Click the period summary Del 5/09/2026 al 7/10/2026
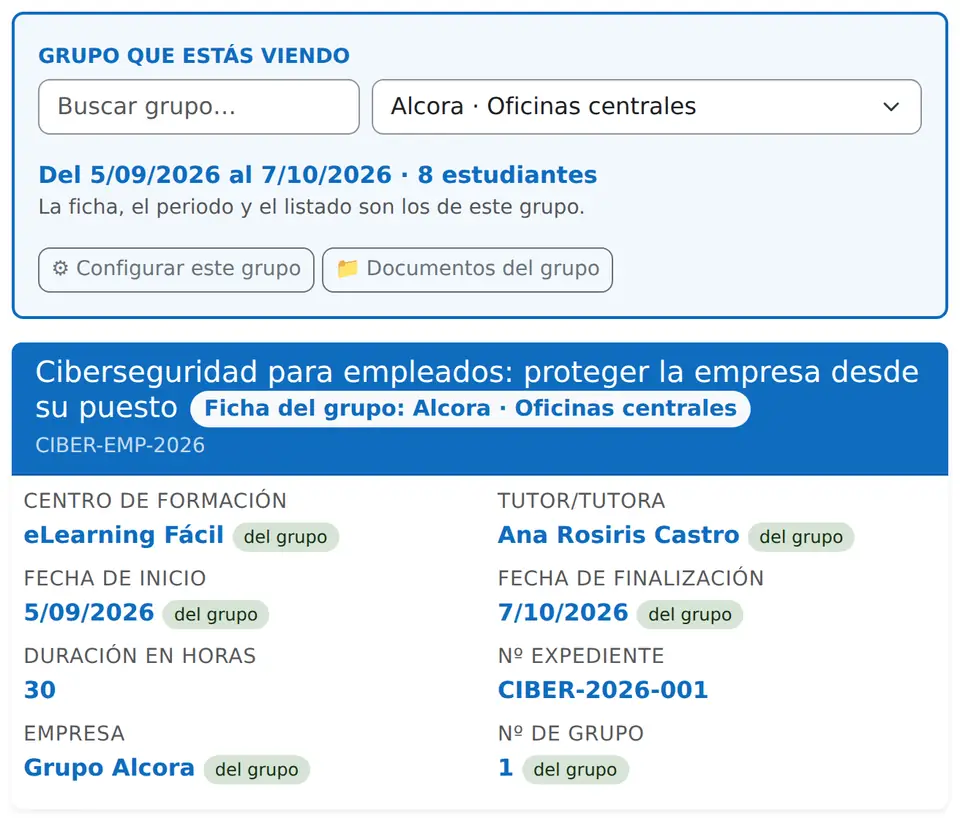 pos(215,175)
